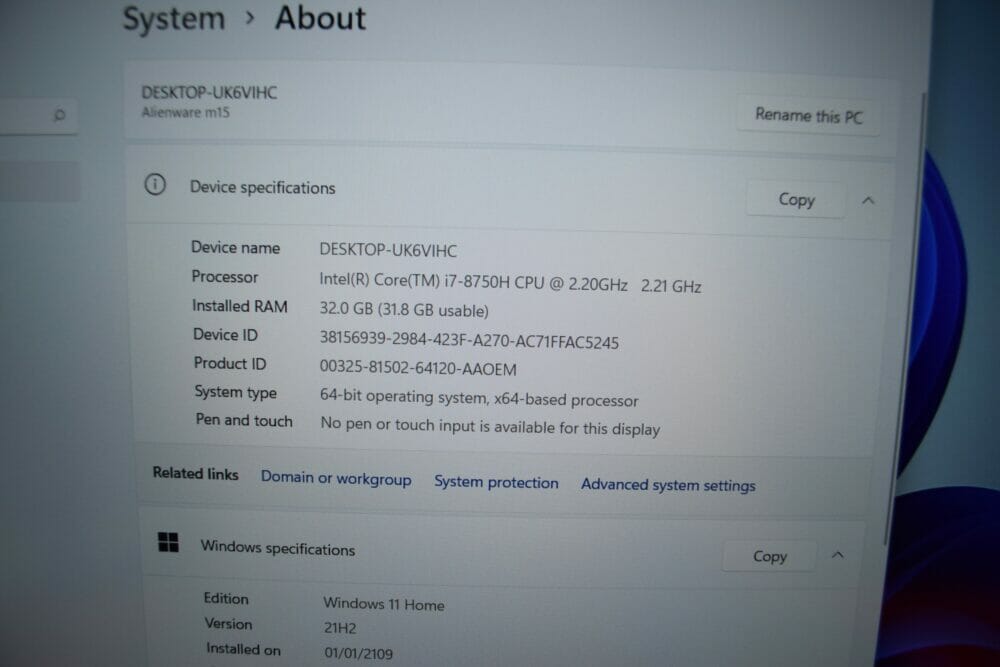Click the Pen and touch label
The image size is (1000, 667).
click(244, 420)
